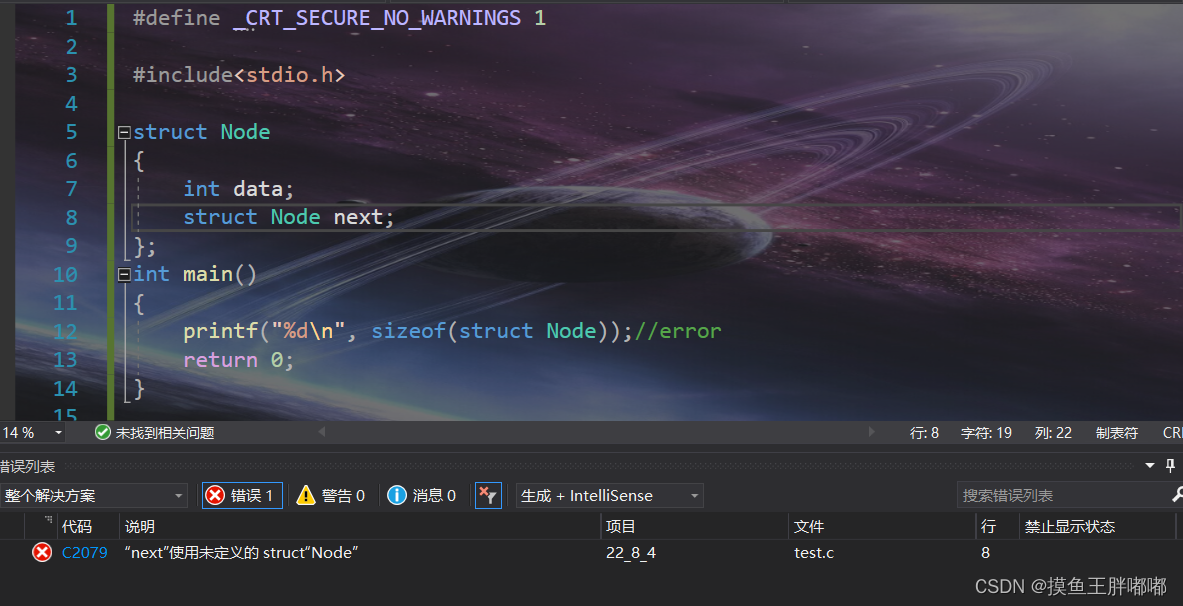Click the left scroll arrow of horizontal scrollbar
The height and width of the screenshot is (606, 1183).
click(322, 433)
